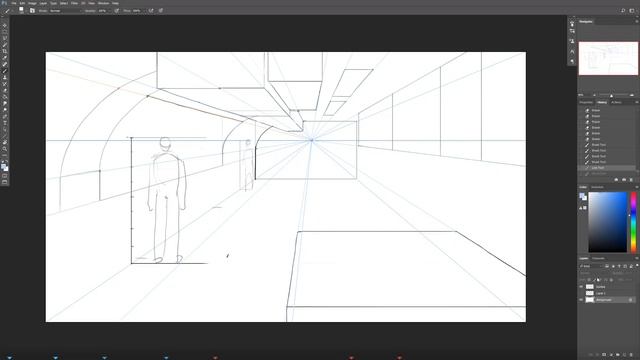
Task: Click the hue slider strip
Action: tap(633, 222)
